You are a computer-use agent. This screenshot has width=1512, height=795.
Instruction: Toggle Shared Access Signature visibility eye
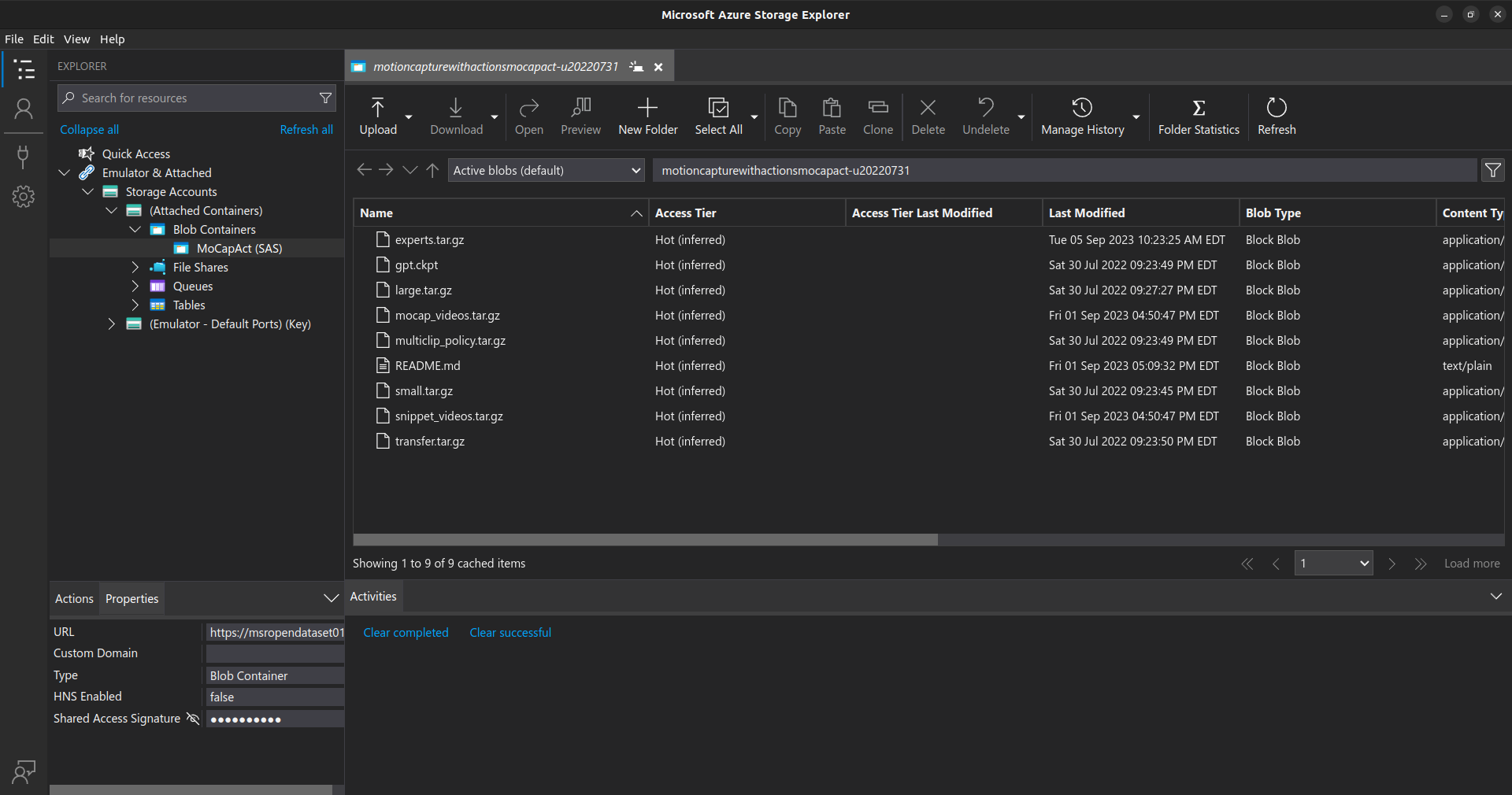pos(192,719)
